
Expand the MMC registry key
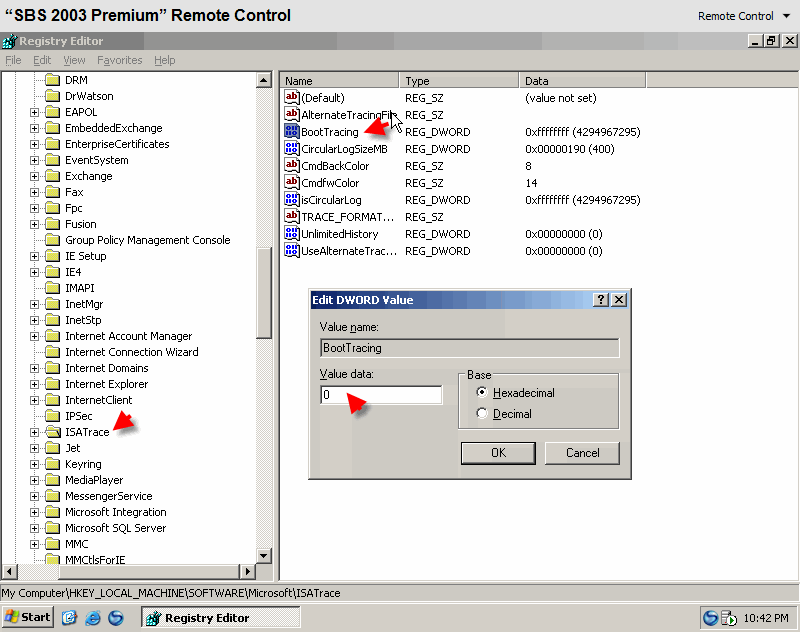click(34, 544)
